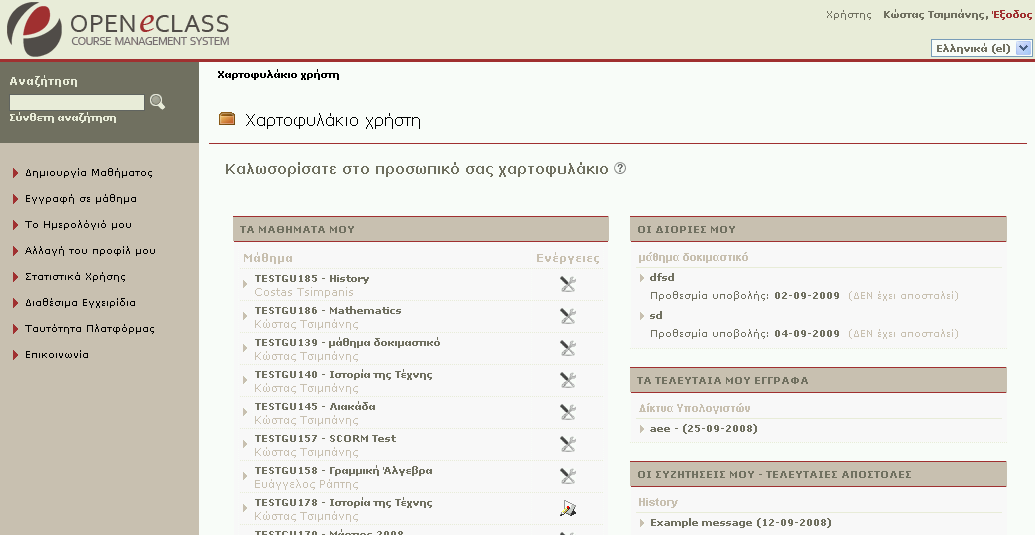Screen dimensions: 1035x535
Task: Click the search magnifier icon
Action: click(x=157, y=102)
